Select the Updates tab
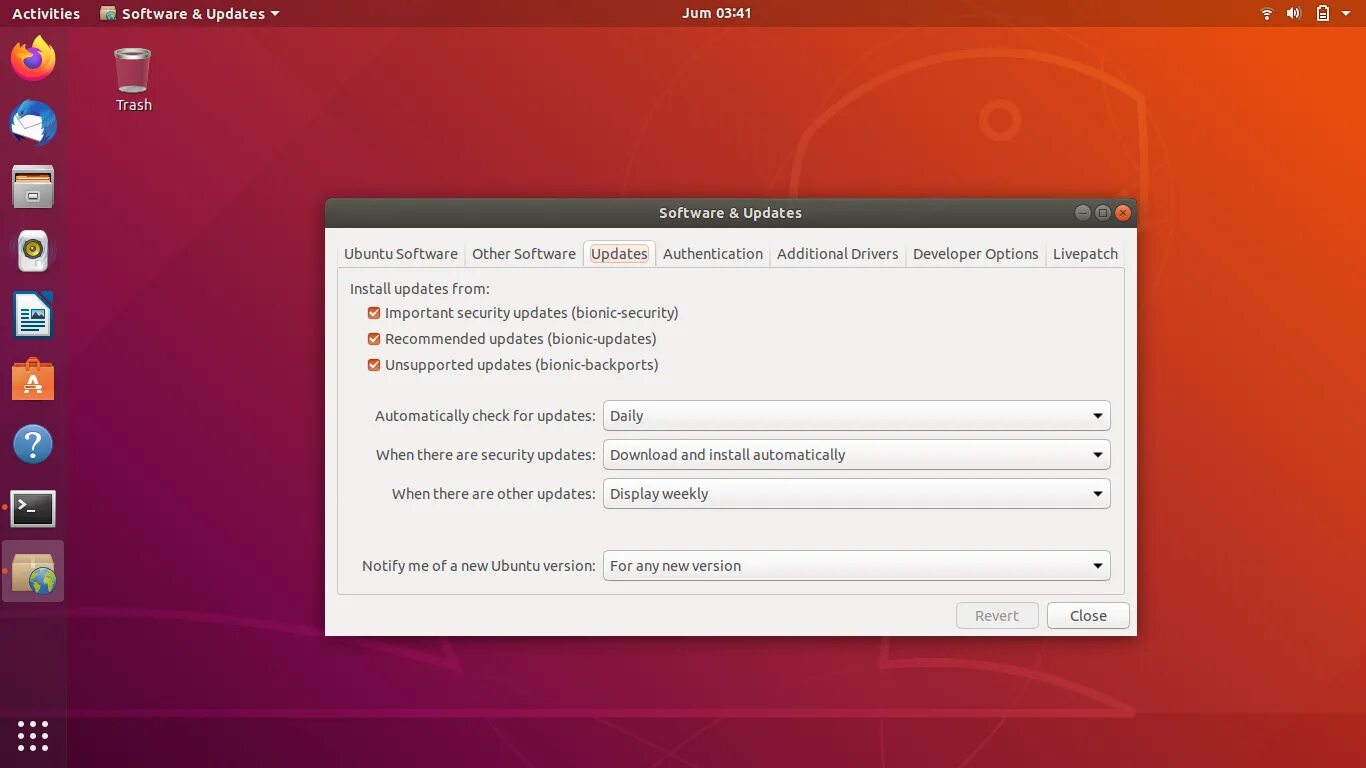Image resolution: width=1366 pixels, height=768 pixels. [x=619, y=254]
